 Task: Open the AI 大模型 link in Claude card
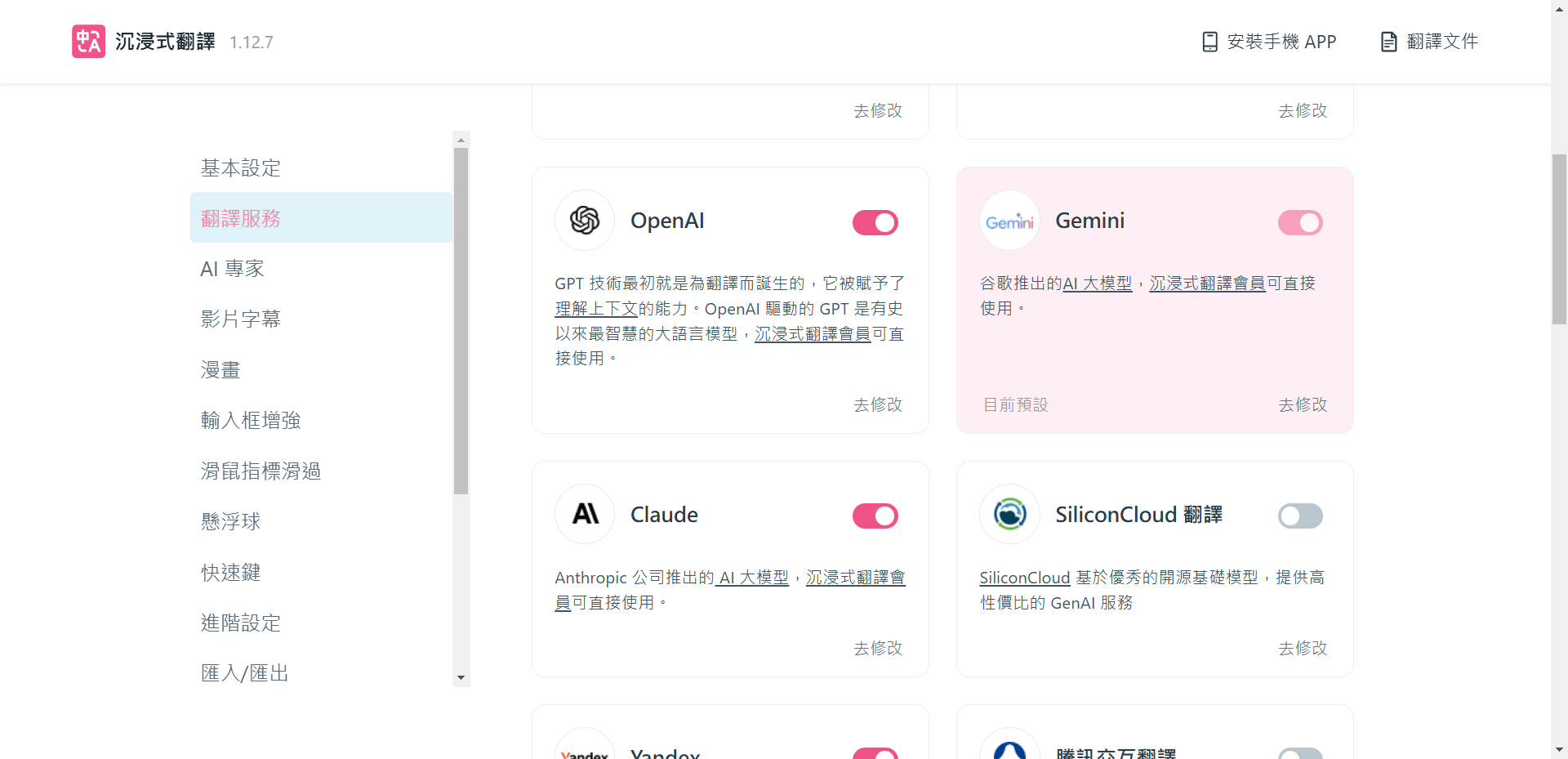[x=752, y=578]
